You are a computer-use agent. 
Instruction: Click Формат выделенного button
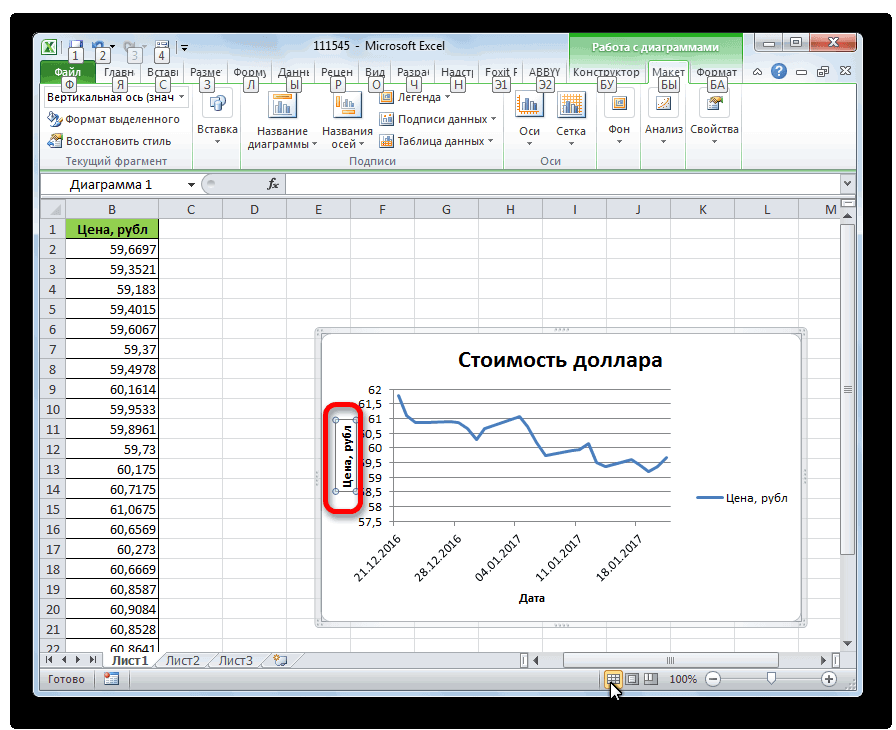pos(113,119)
